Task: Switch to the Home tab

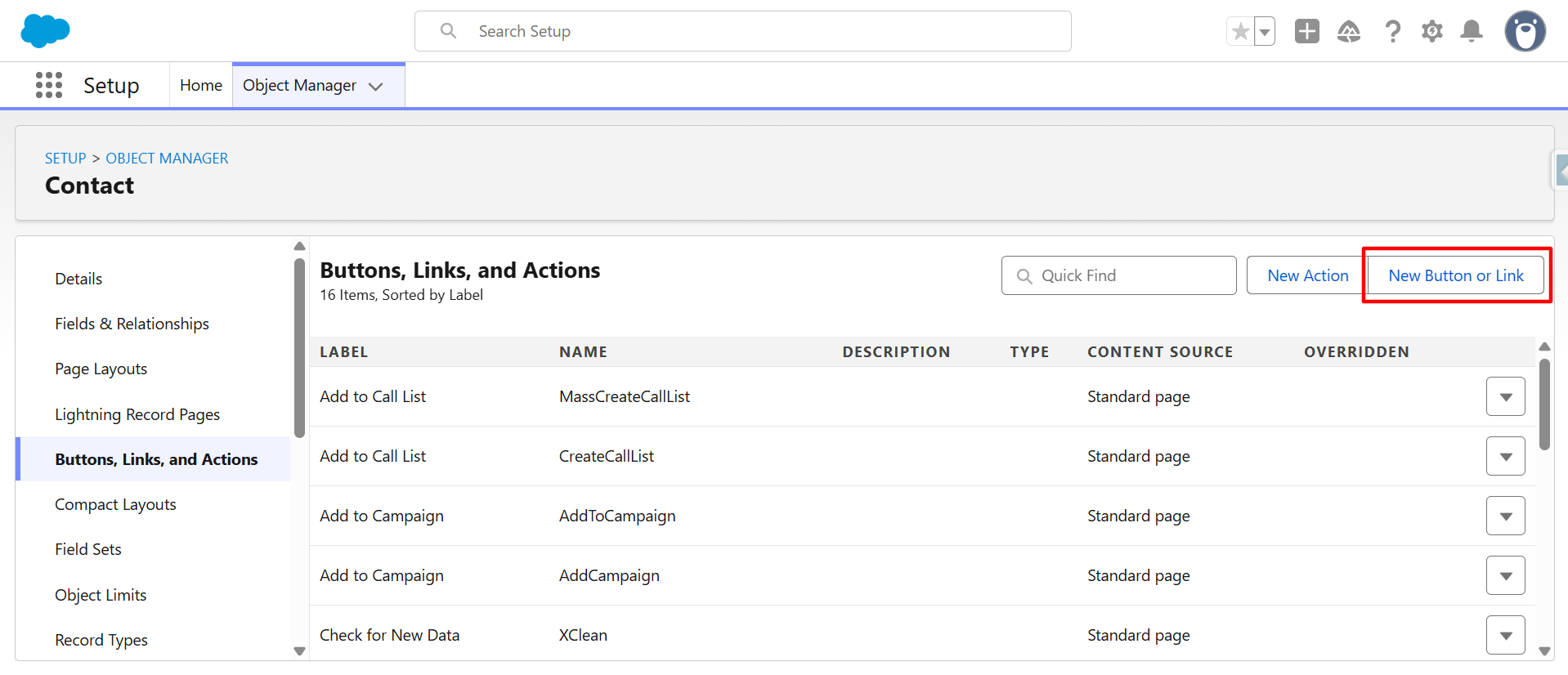Action: pos(201,85)
